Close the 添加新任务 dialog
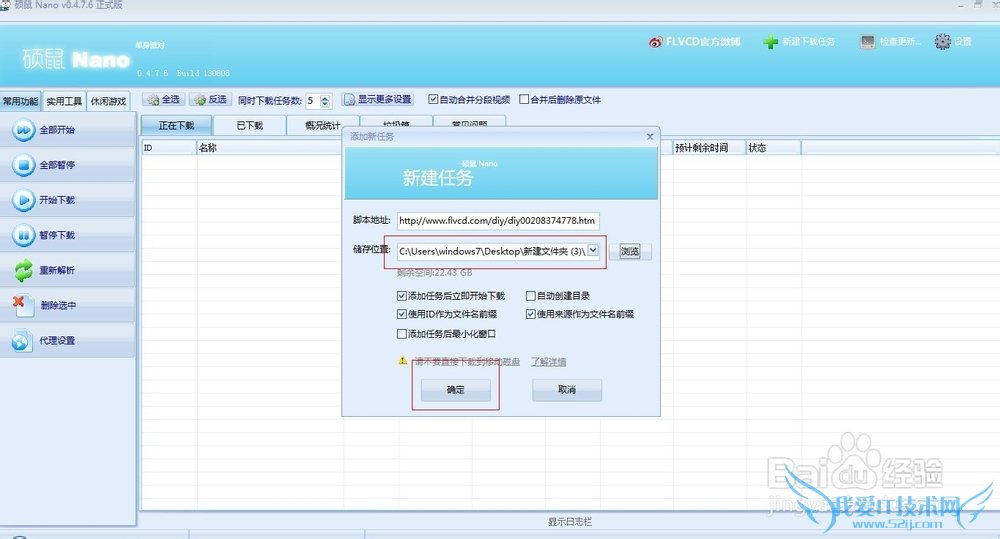Screen dimensions: 1000x539 (x=650, y=137)
